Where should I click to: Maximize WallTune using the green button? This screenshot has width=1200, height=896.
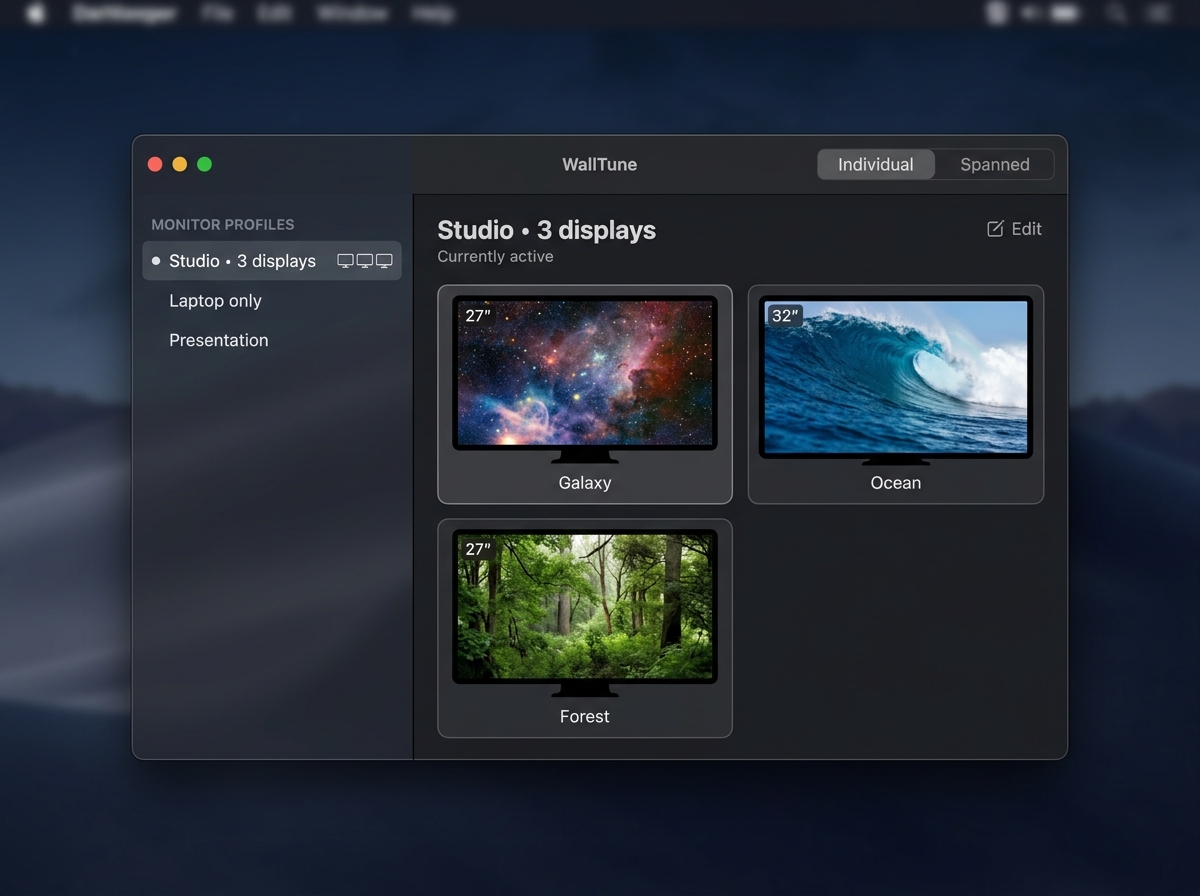(x=205, y=164)
